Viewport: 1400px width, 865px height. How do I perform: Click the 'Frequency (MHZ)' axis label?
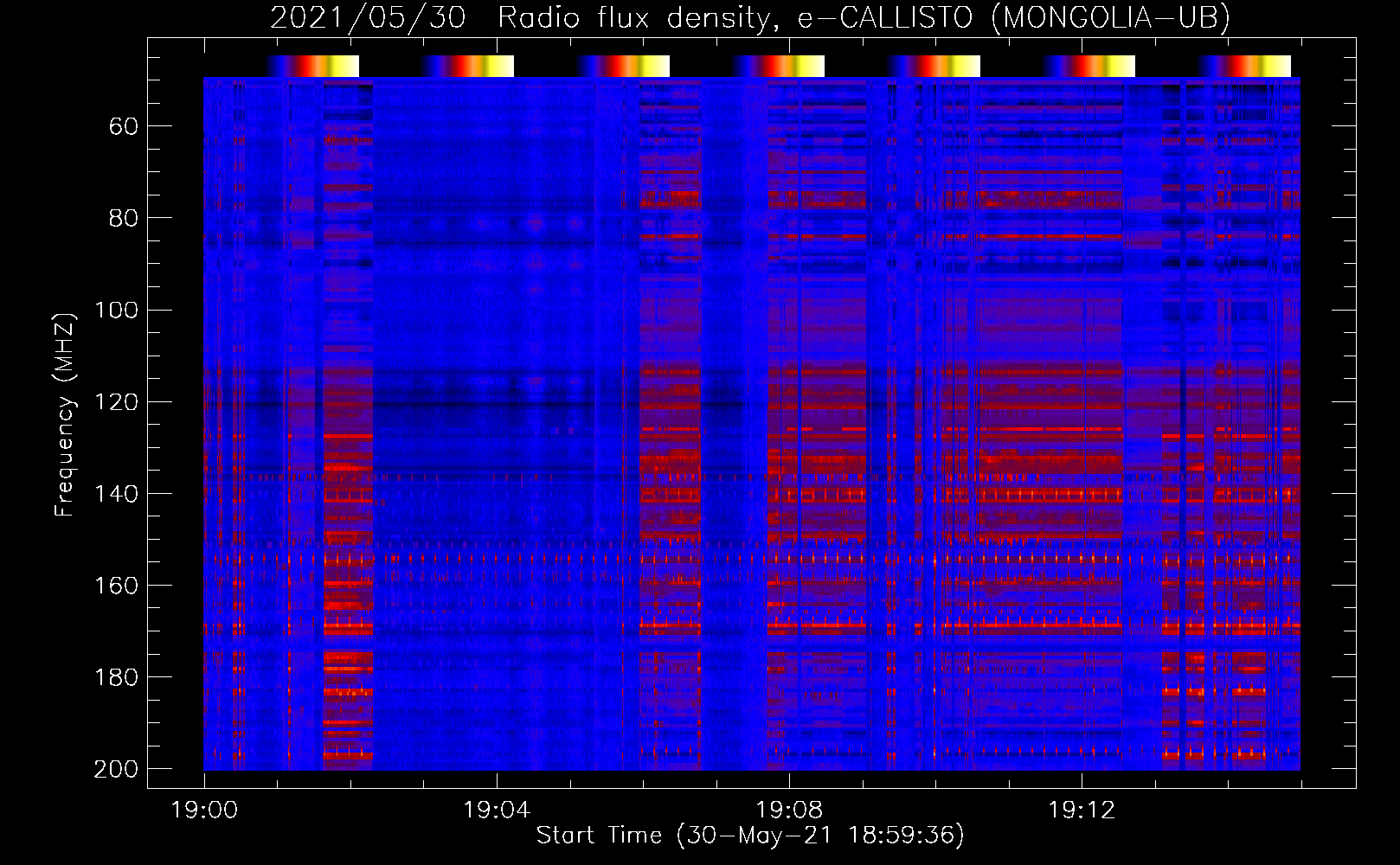65,414
